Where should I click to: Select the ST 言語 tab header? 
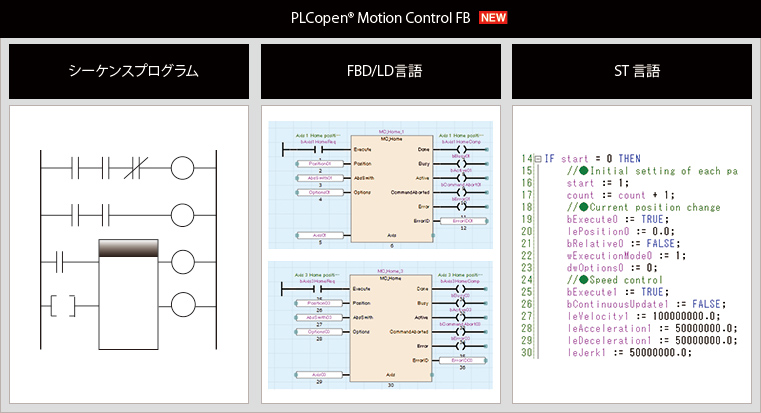pyautogui.click(x=631, y=71)
